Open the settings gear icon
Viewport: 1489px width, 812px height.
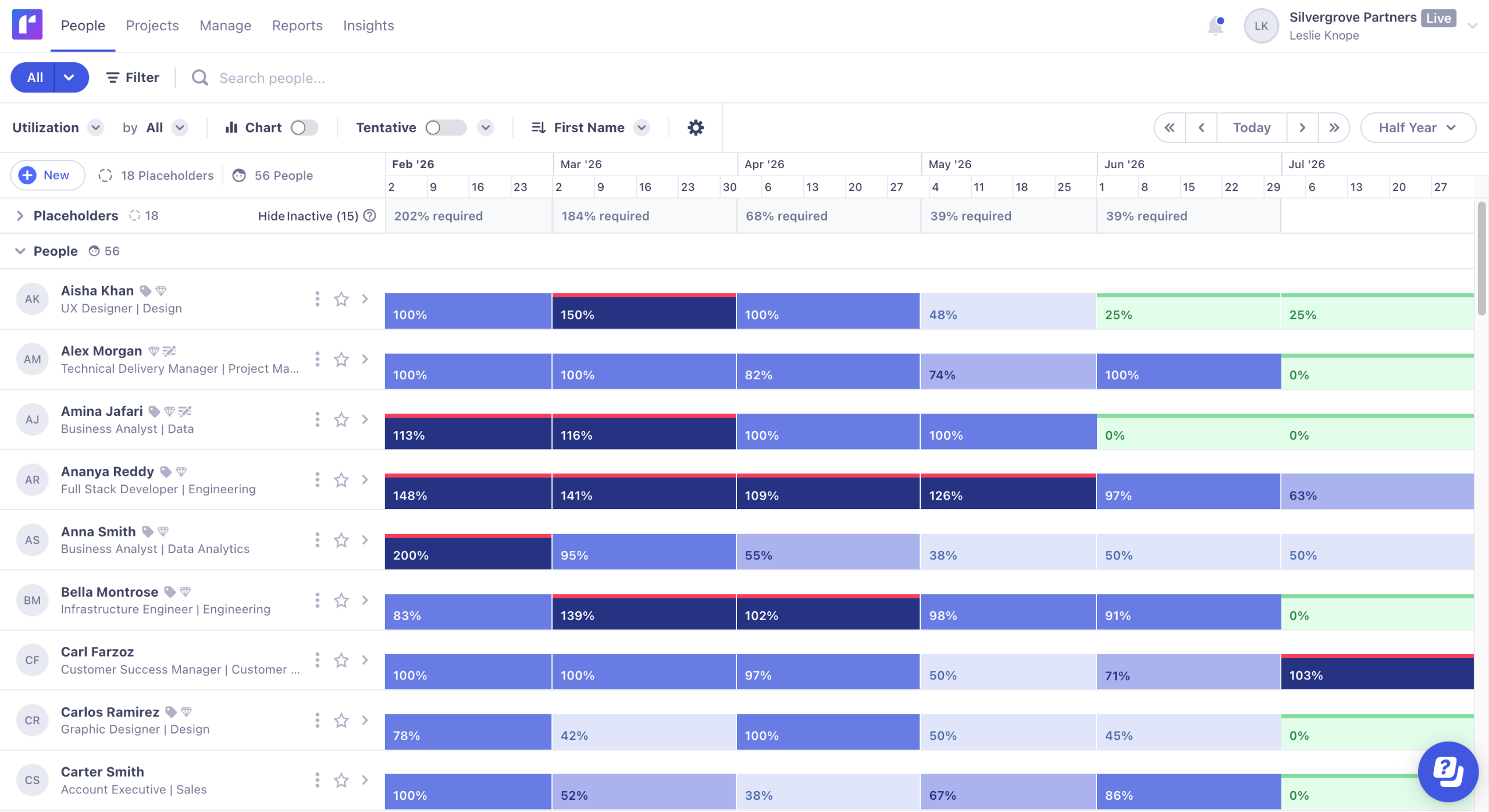tap(696, 127)
